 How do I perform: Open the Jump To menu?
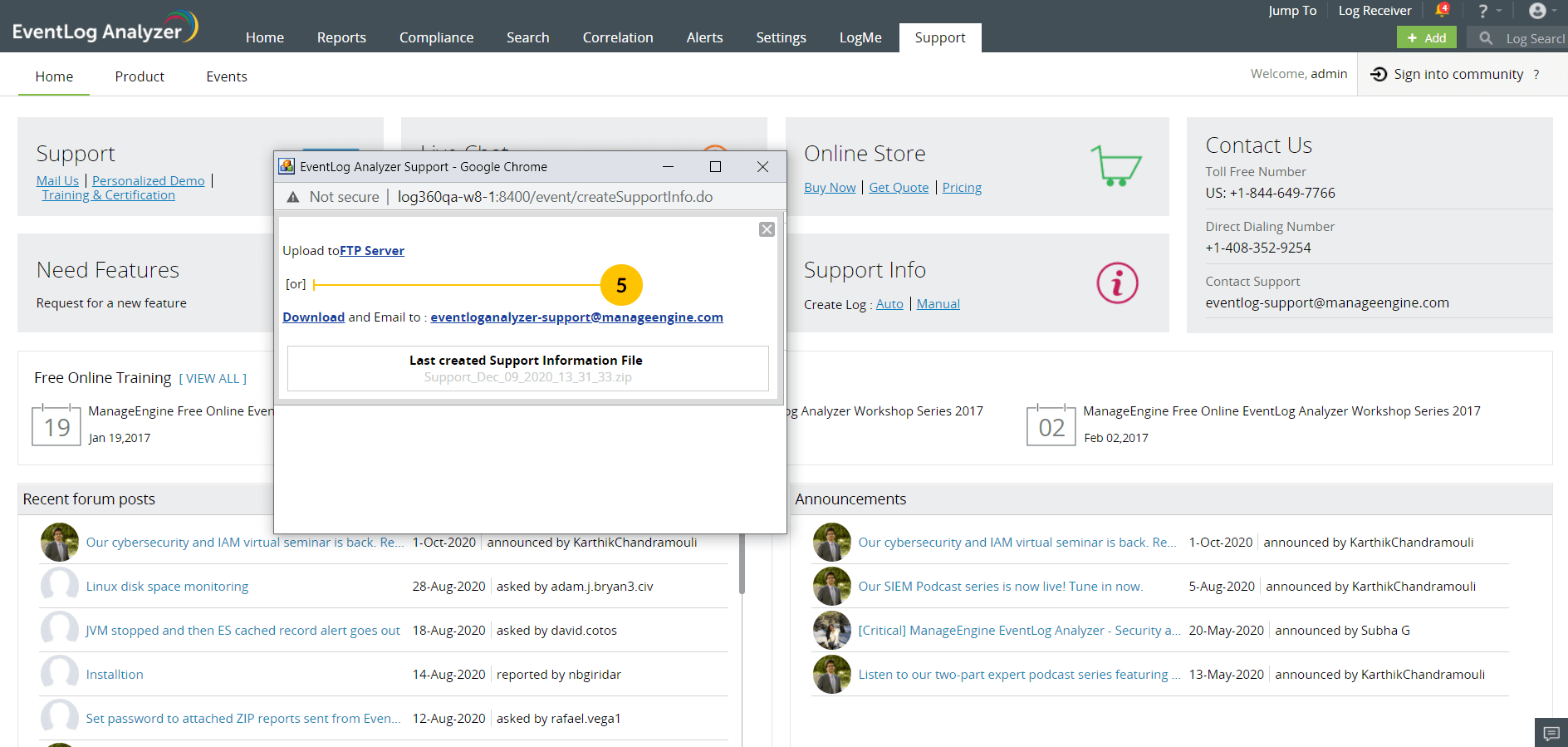(1291, 11)
